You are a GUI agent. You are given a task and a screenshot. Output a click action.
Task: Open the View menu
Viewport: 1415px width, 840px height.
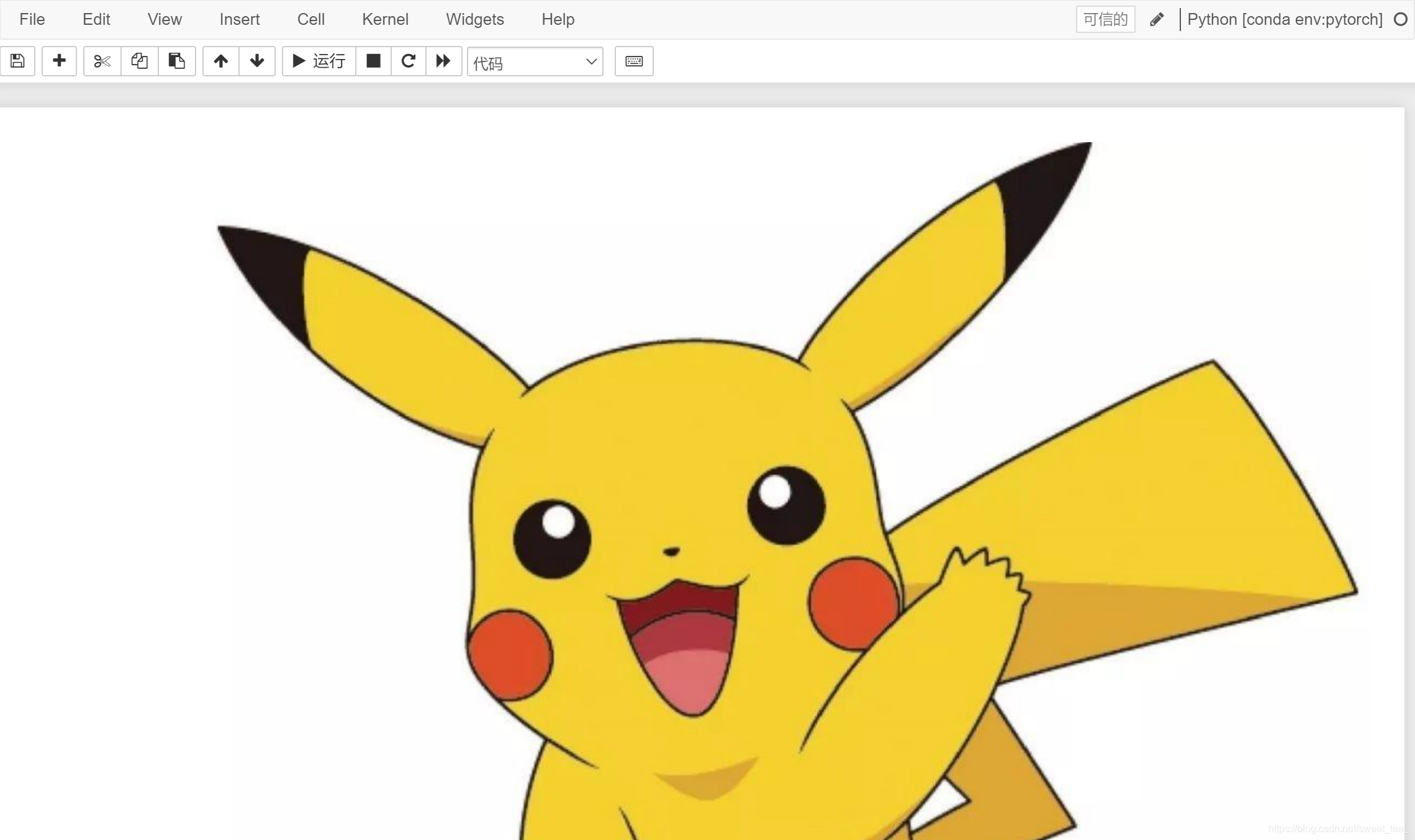(165, 19)
